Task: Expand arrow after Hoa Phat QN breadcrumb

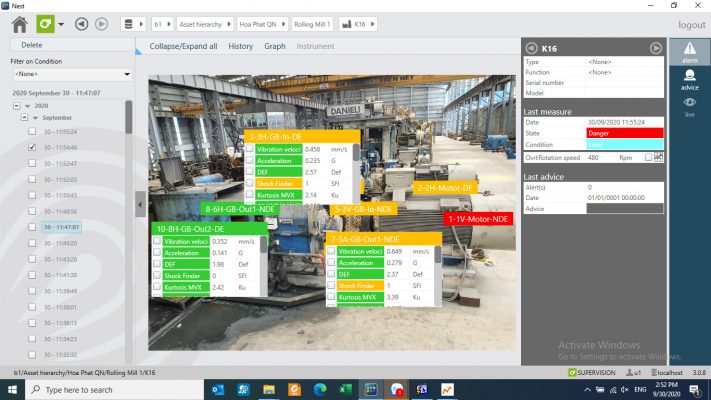Action: [283, 24]
